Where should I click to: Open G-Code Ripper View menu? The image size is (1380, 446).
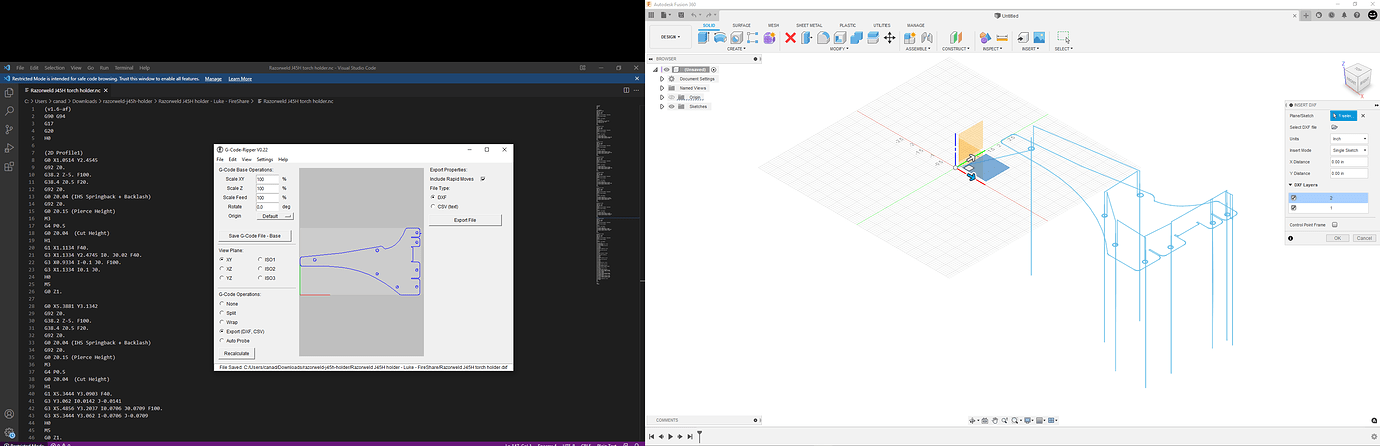click(246, 159)
